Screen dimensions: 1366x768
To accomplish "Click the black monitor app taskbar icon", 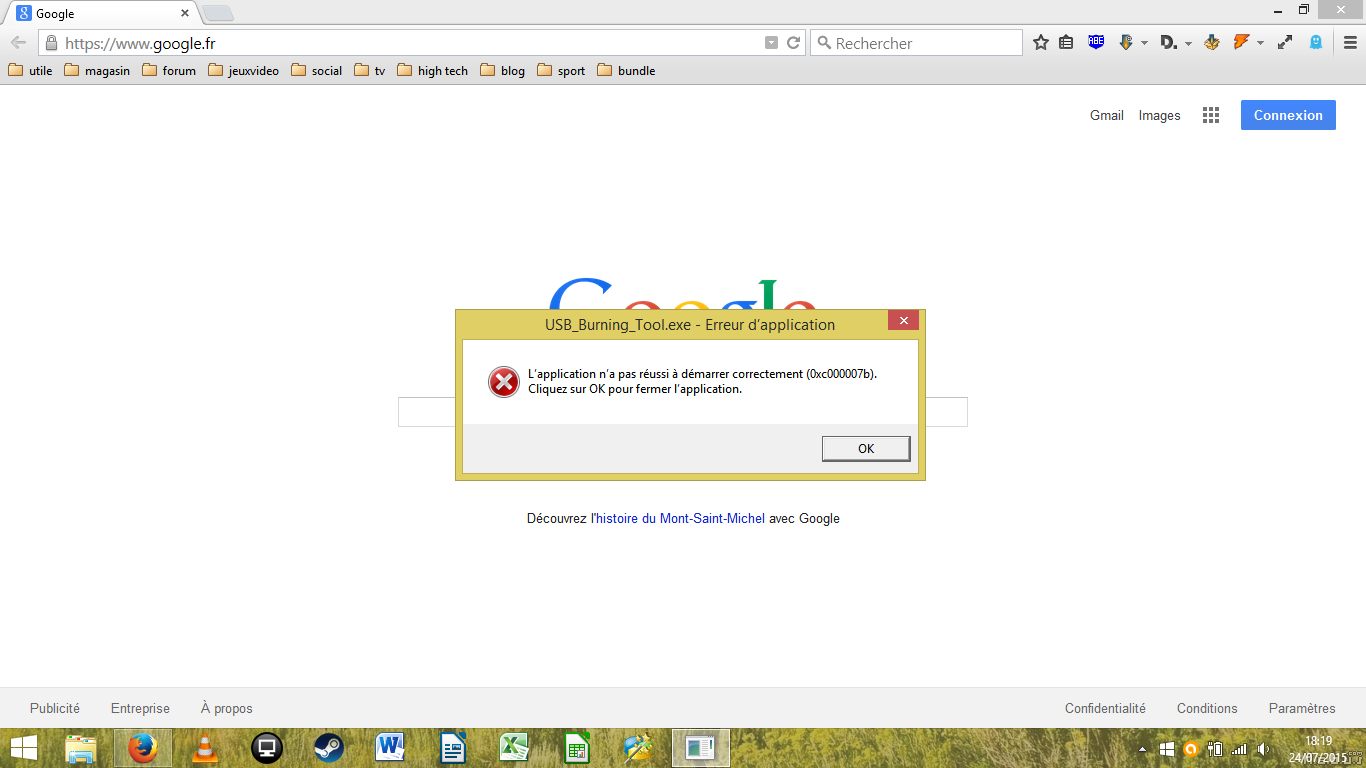I will click(267, 748).
